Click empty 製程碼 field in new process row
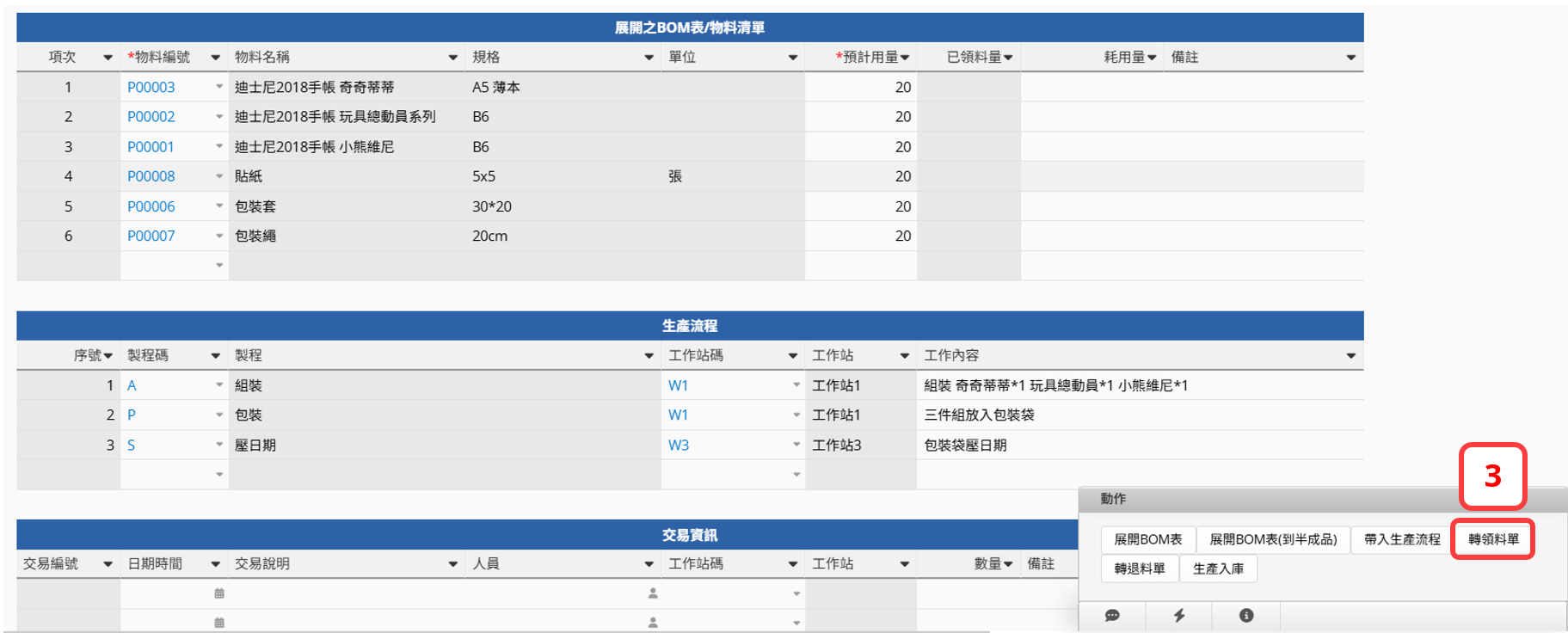The image size is (1568, 633). (x=175, y=475)
